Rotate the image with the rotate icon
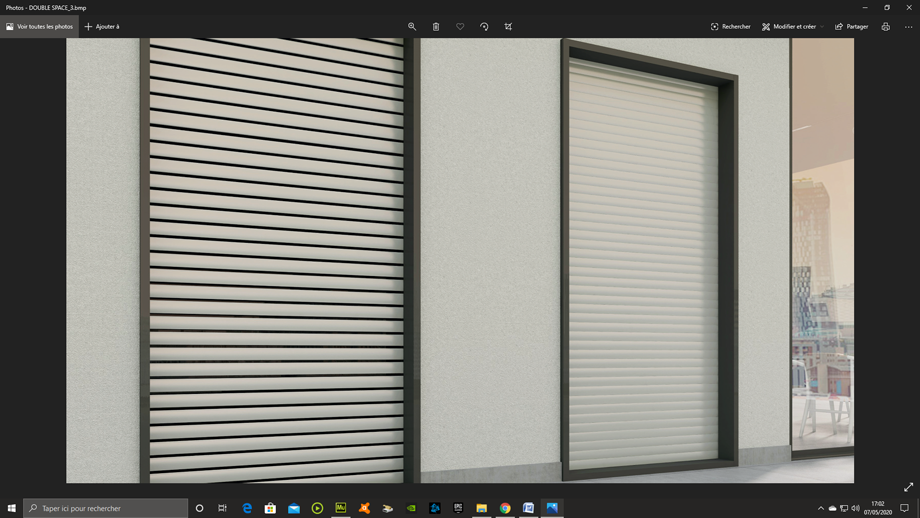The image size is (920, 518). pos(484,27)
